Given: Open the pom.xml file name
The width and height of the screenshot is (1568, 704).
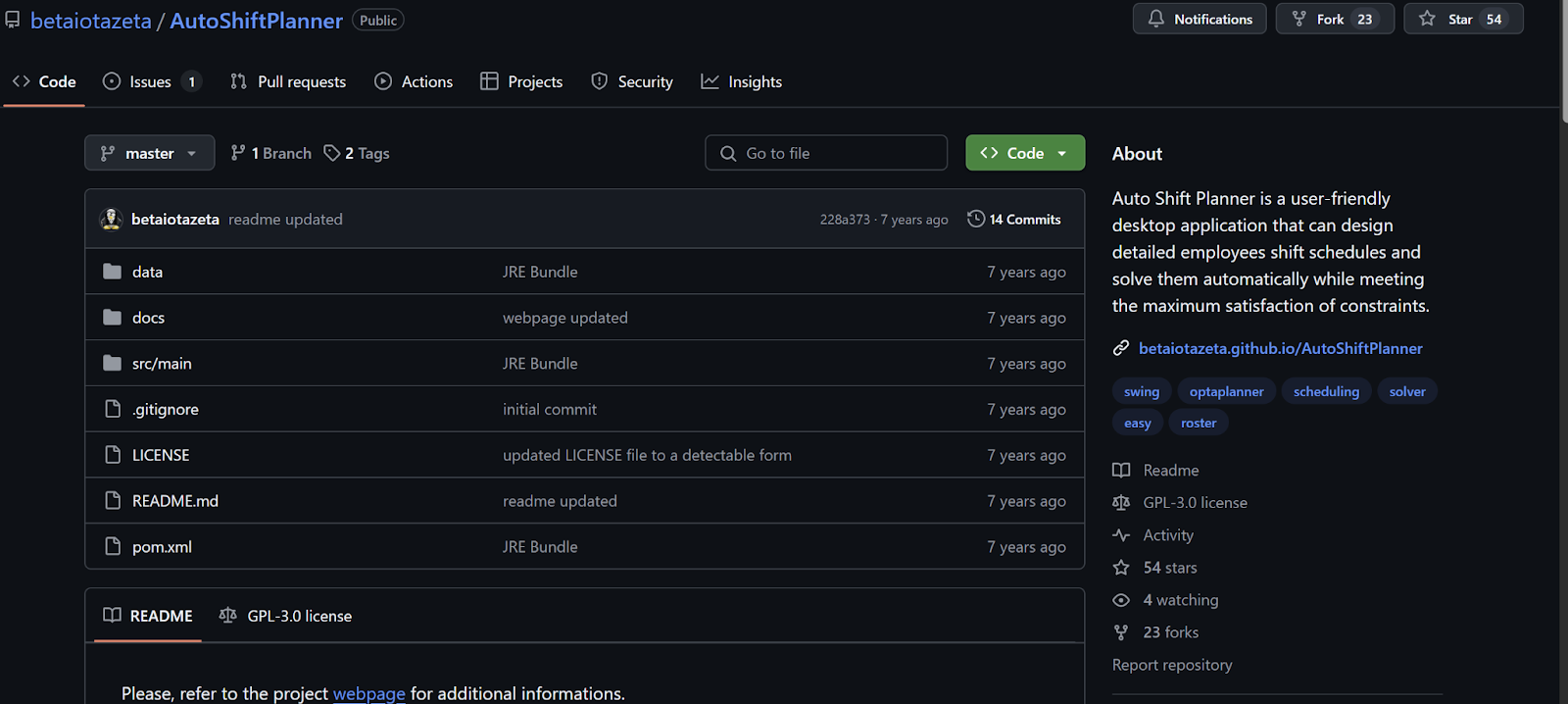Looking at the screenshot, I should coord(163,547).
